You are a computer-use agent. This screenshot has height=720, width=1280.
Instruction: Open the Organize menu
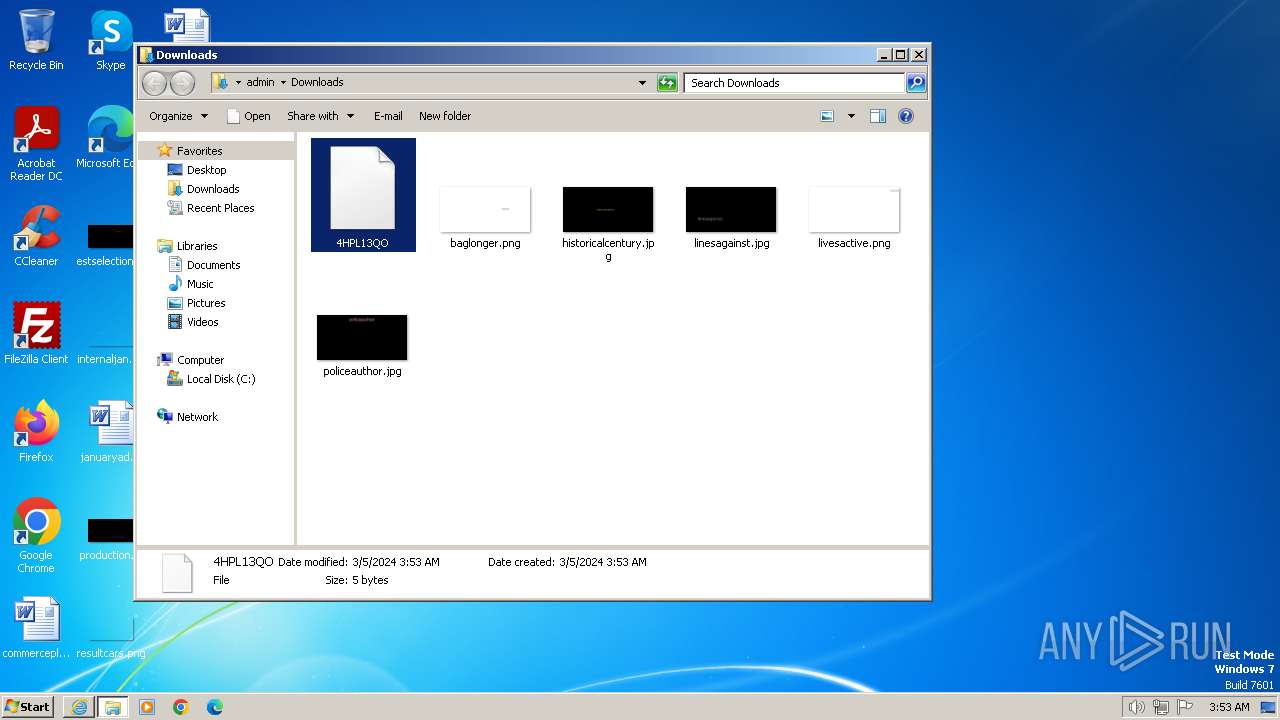click(x=178, y=116)
